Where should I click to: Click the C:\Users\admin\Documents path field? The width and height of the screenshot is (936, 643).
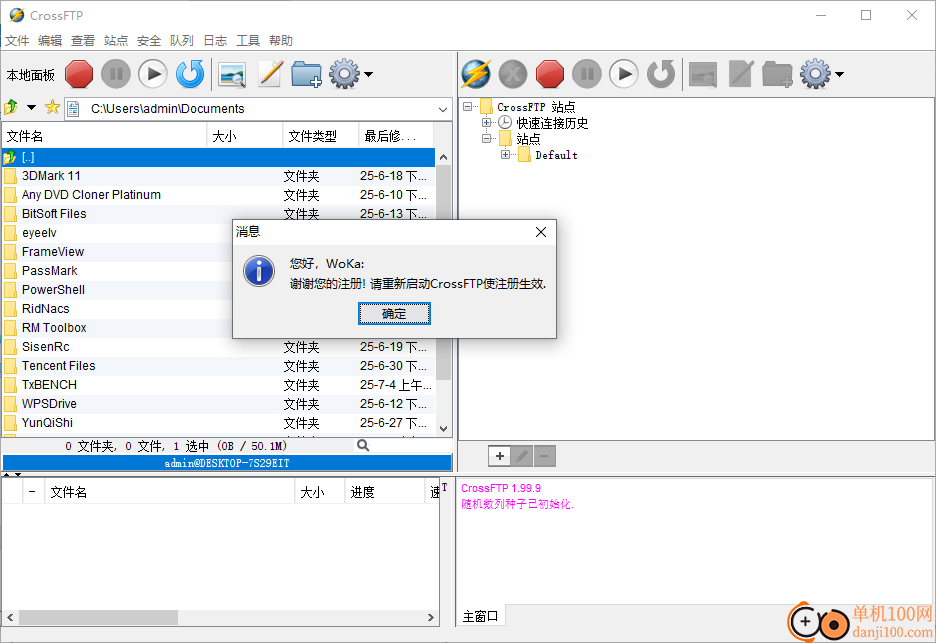(260, 109)
